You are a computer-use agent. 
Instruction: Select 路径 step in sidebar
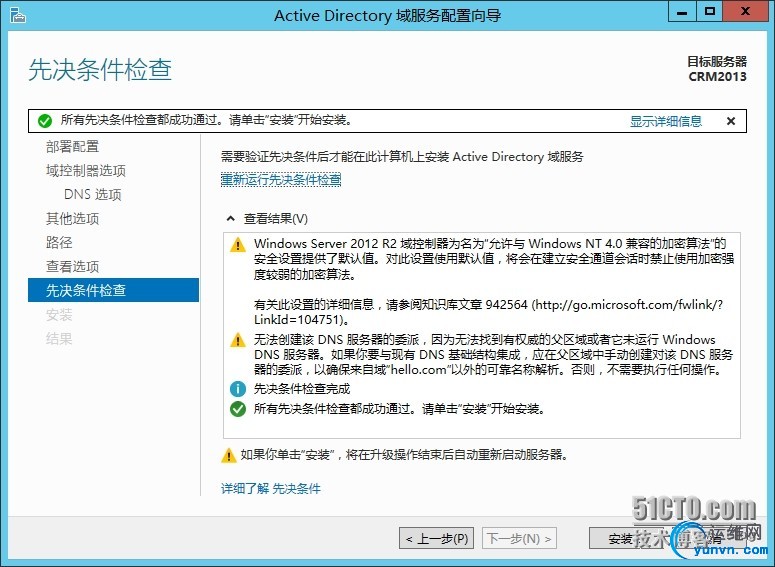(x=59, y=242)
